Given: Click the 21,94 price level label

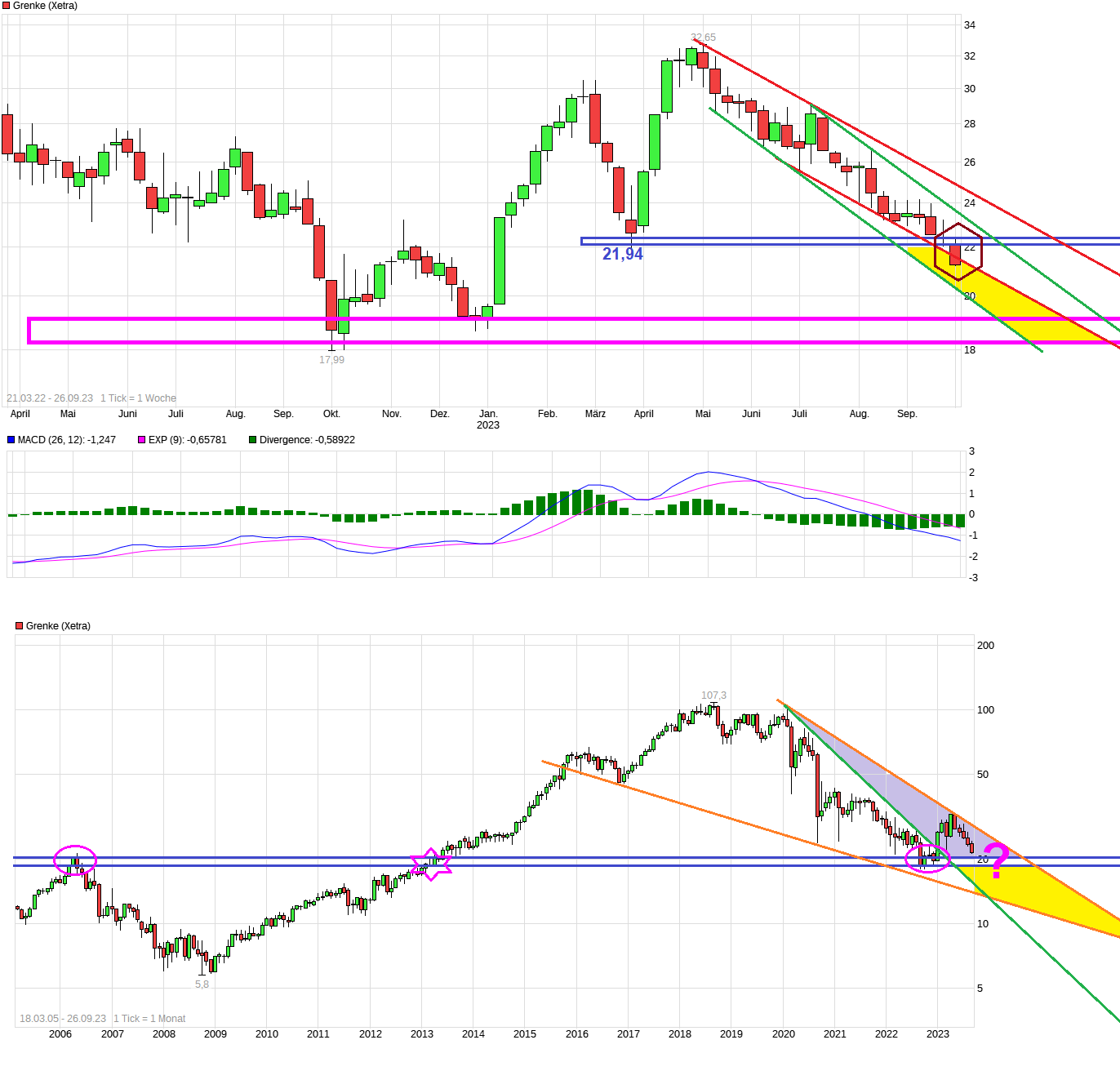Looking at the screenshot, I should click(622, 254).
